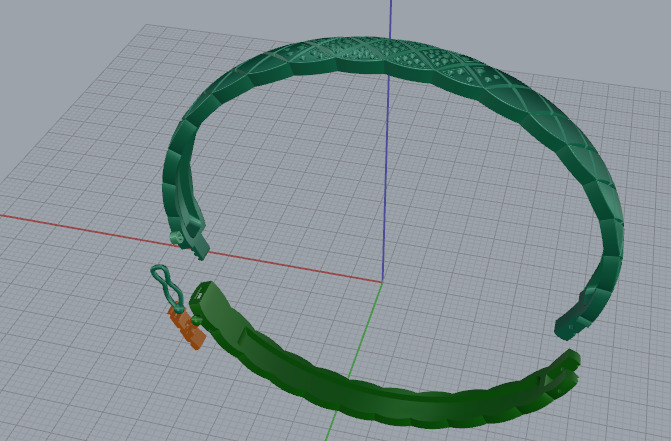Select the orange clasp block
671x441 pixels.
[187, 329]
